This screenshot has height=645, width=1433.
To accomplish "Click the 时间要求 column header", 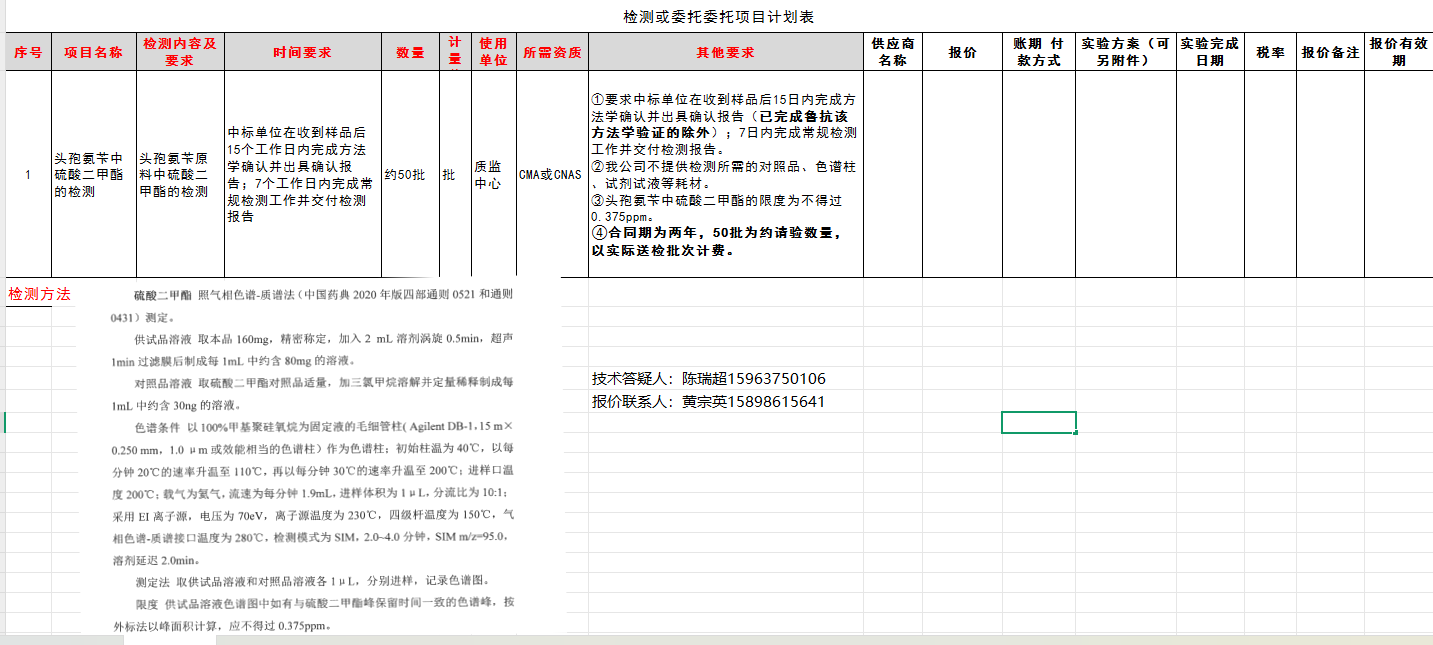I will [x=303, y=52].
